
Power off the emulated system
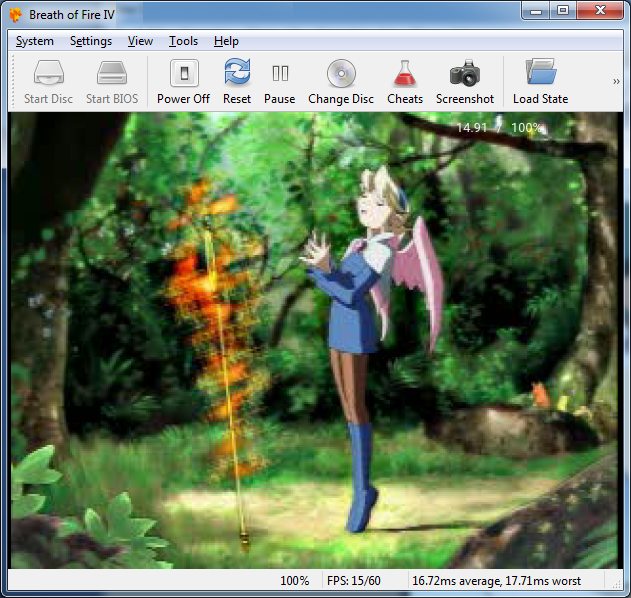pos(184,82)
